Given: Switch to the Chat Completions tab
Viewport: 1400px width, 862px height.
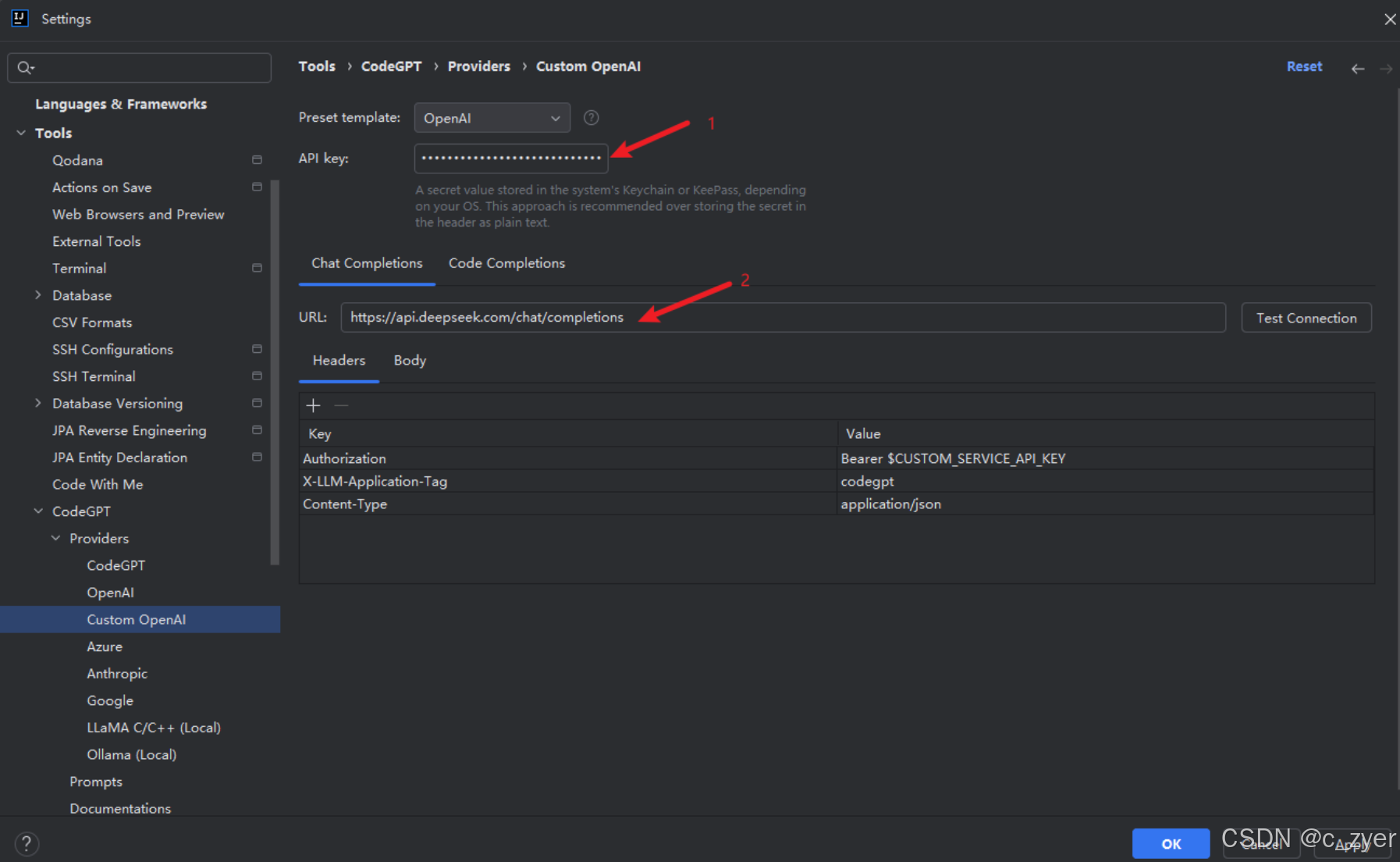Looking at the screenshot, I should coord(367,263).
